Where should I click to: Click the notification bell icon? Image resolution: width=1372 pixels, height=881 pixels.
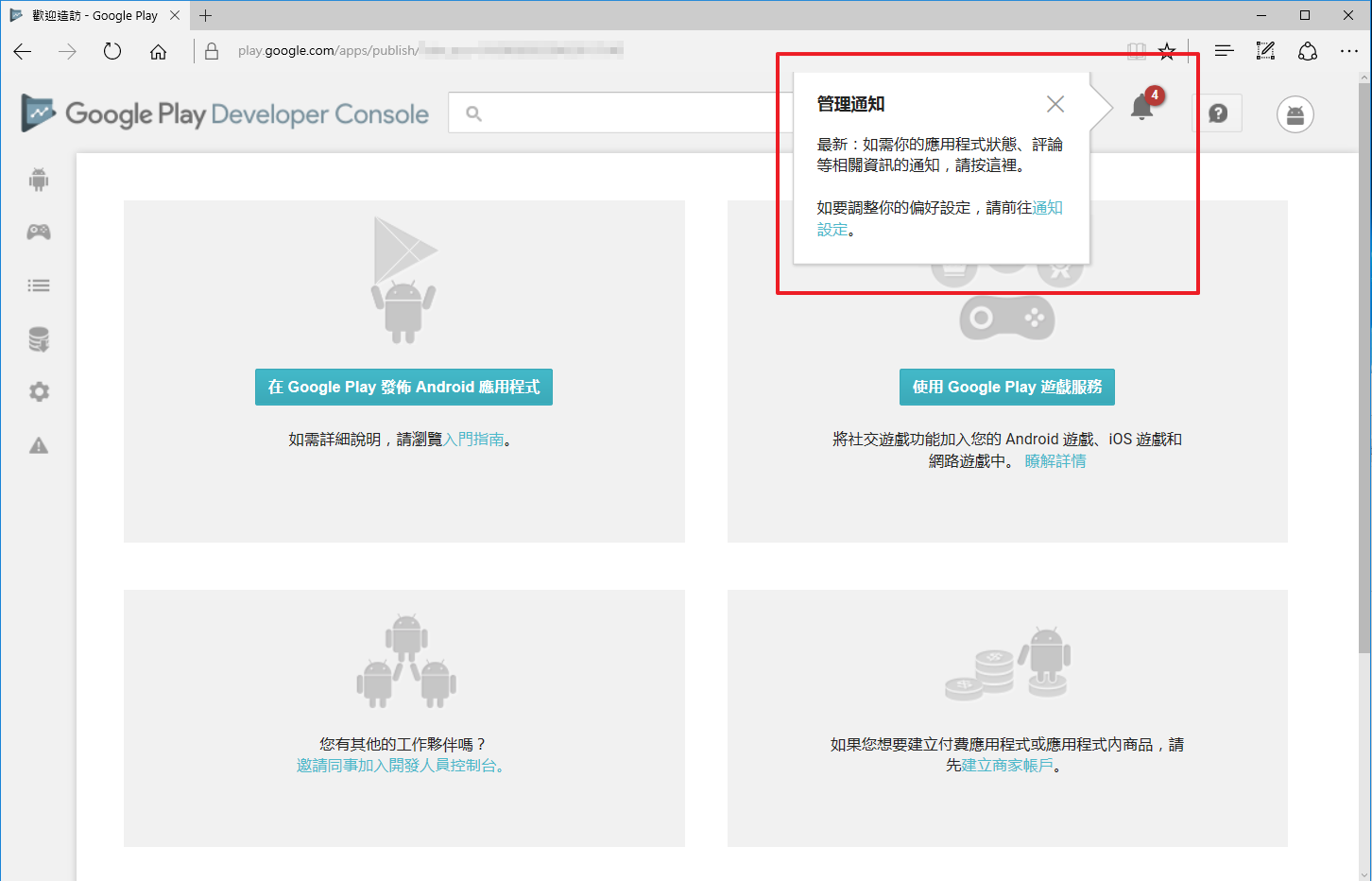click(x=1141, y=108)
